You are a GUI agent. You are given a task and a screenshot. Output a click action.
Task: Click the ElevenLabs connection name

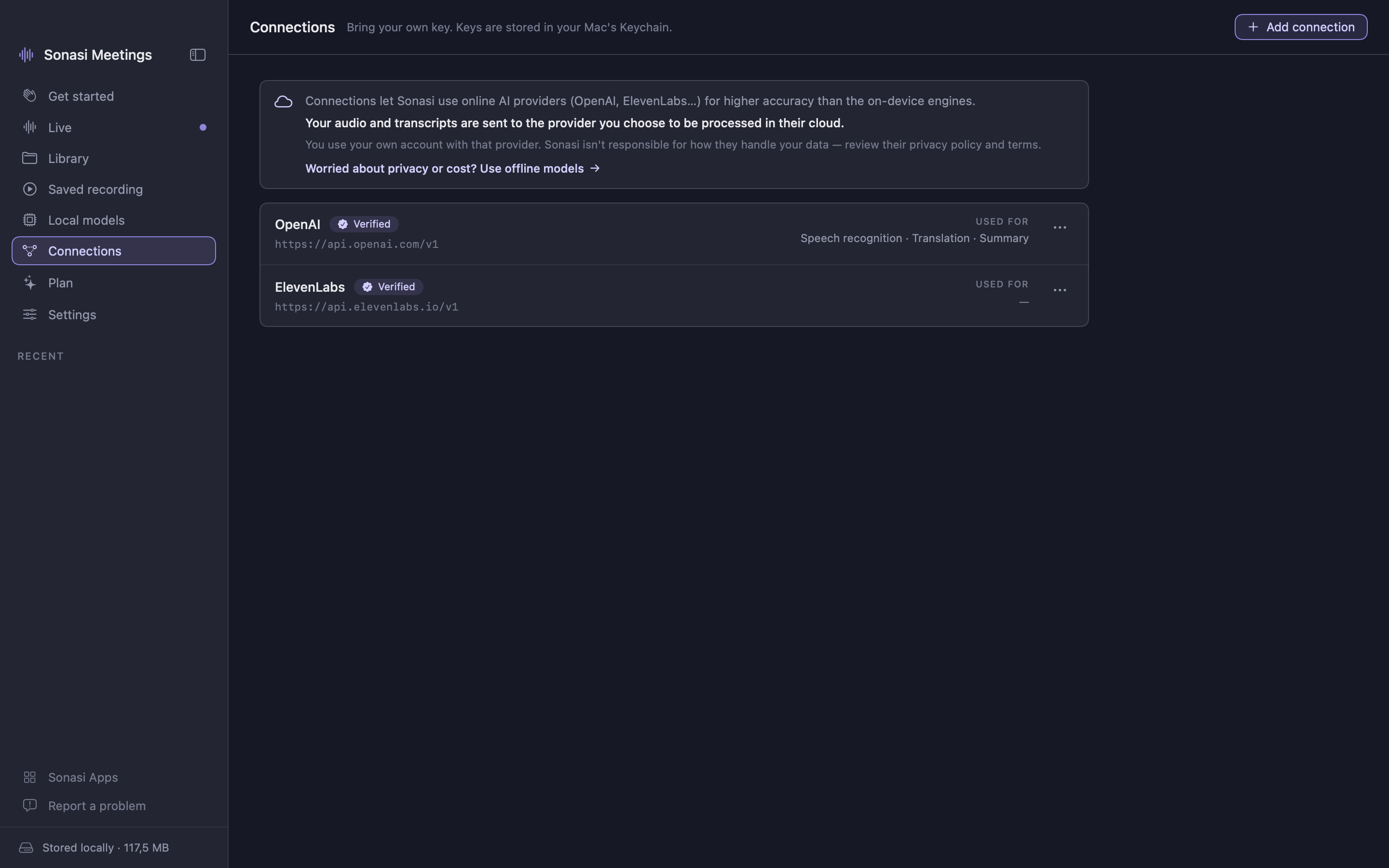coord(309,287)
